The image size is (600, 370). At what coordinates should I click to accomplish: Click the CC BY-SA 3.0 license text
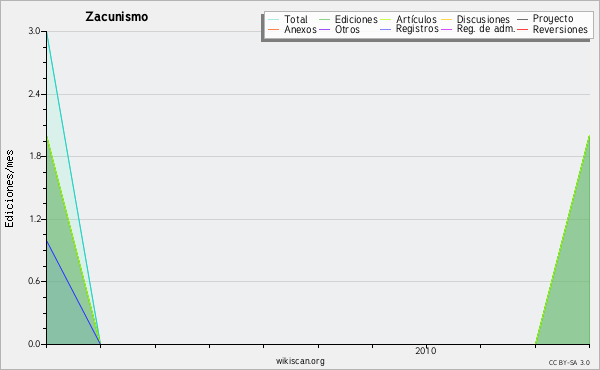pyautogui.click(x=569, y=363)
